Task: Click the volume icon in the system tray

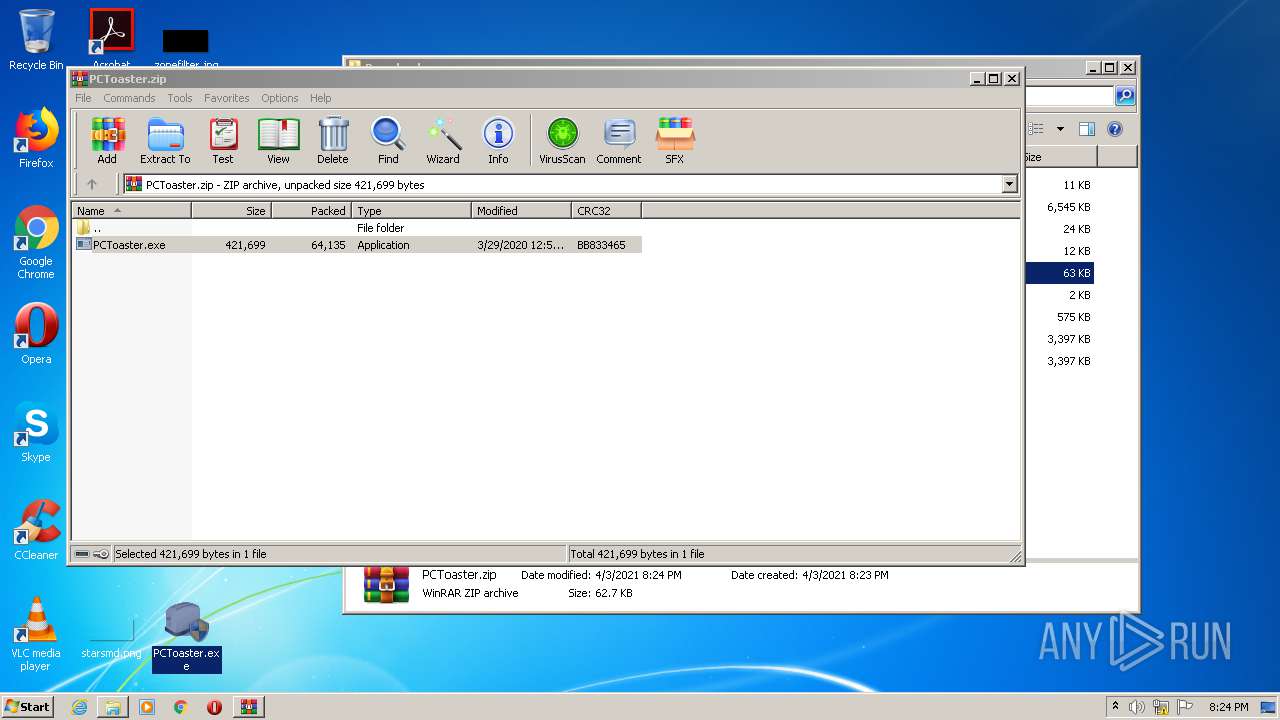Action: coord(1137,707)
